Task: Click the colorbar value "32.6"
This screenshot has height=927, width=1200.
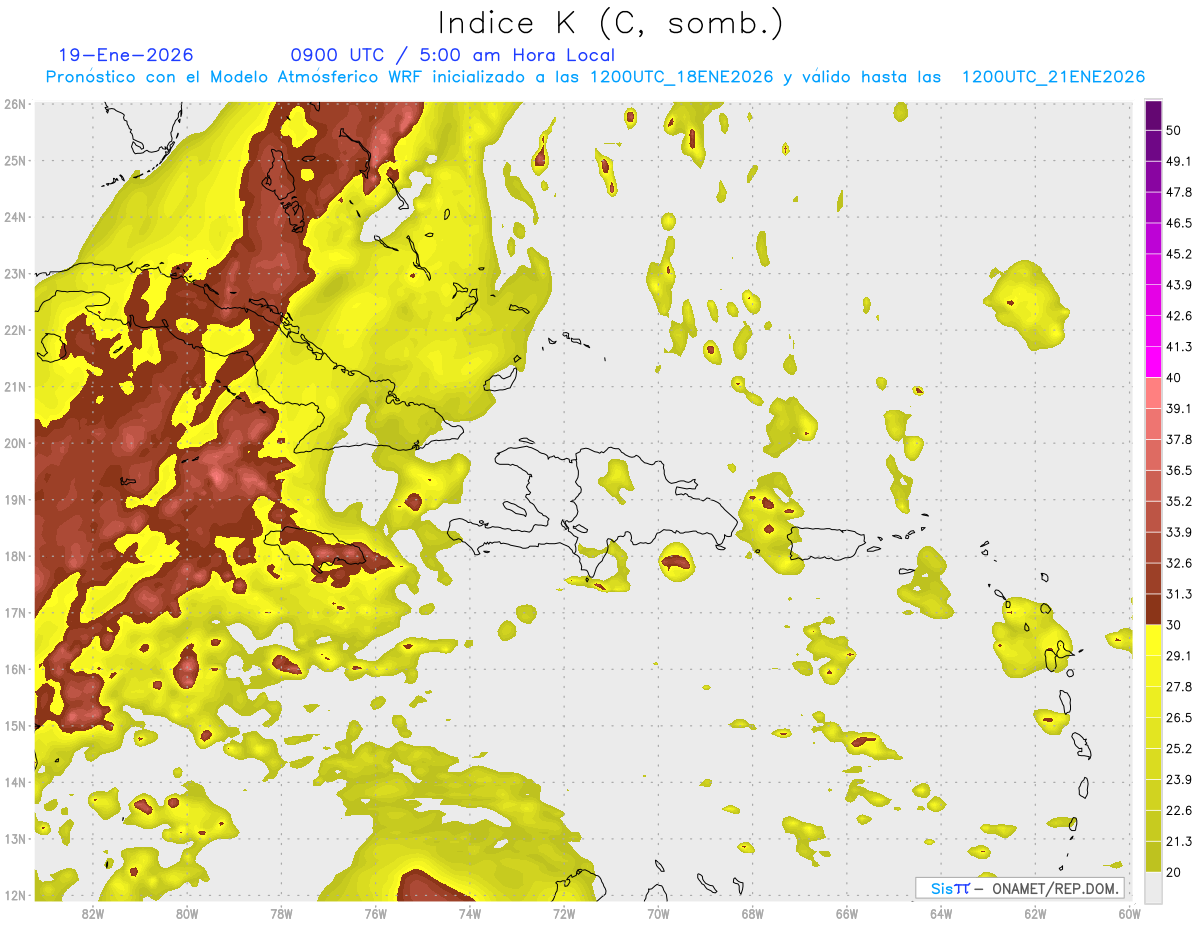Action: [x=1179, y=563]
